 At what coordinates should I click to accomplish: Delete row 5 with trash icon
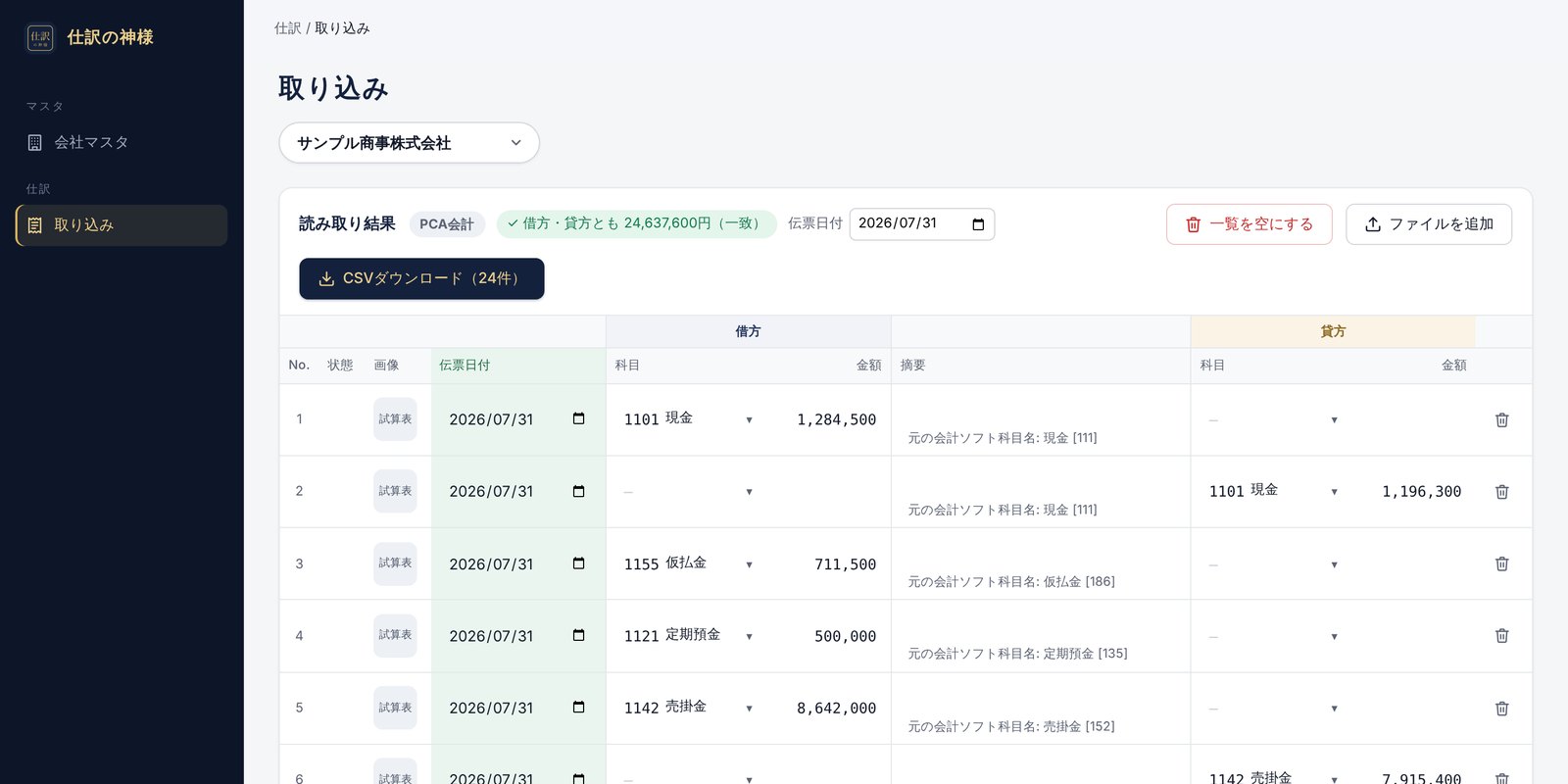point(1501,709)
